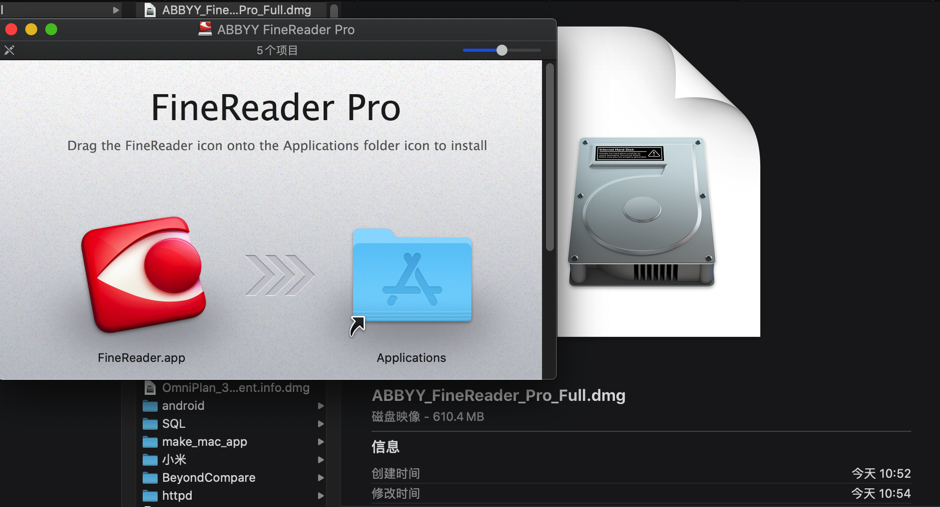The width and height of the screenshot is (940, 507).
Task: Click the Applications label text
Action: [x=411, y=358]
